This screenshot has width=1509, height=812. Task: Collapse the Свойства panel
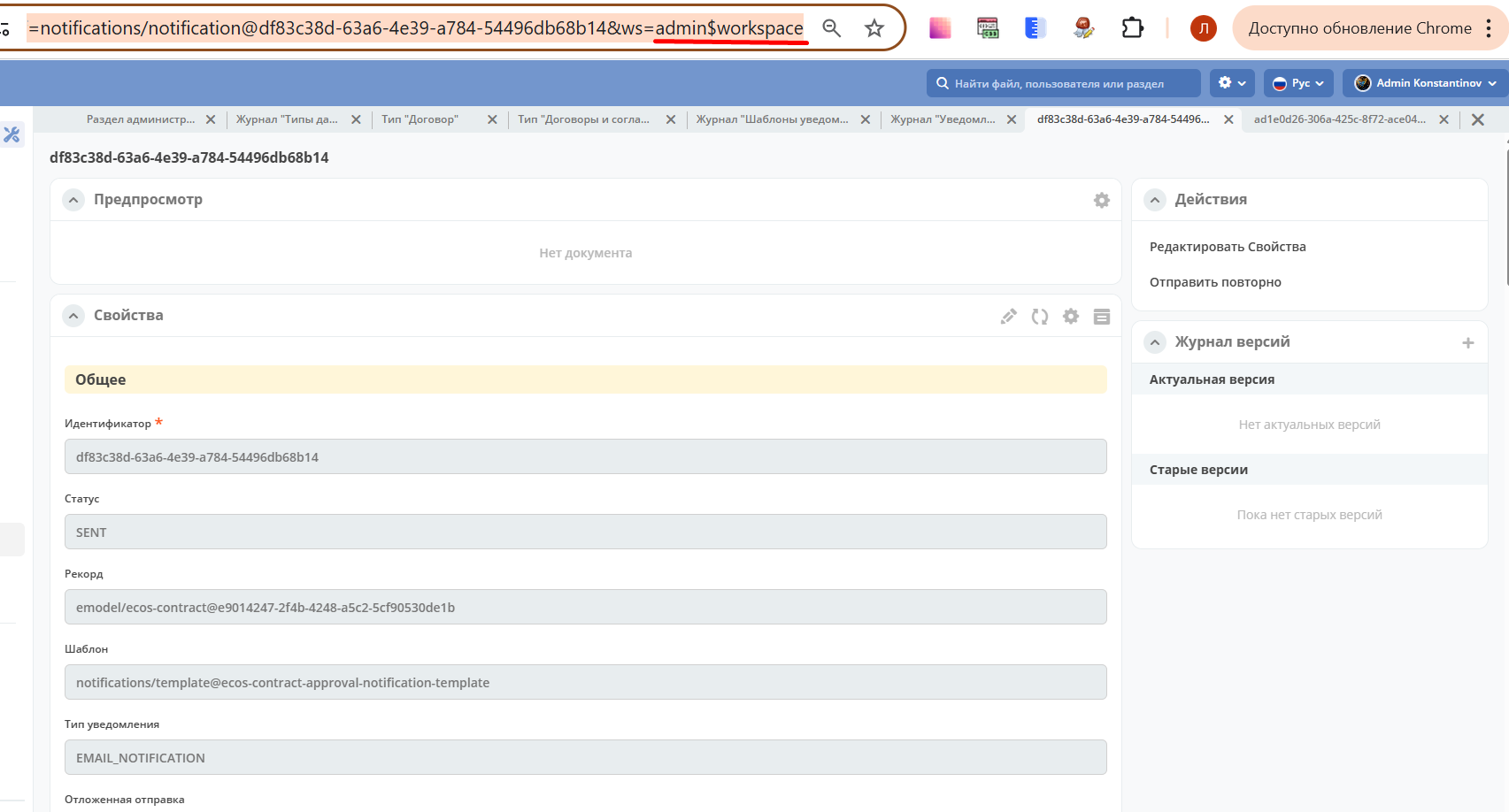pyautogui.click(x=73, y=316)
